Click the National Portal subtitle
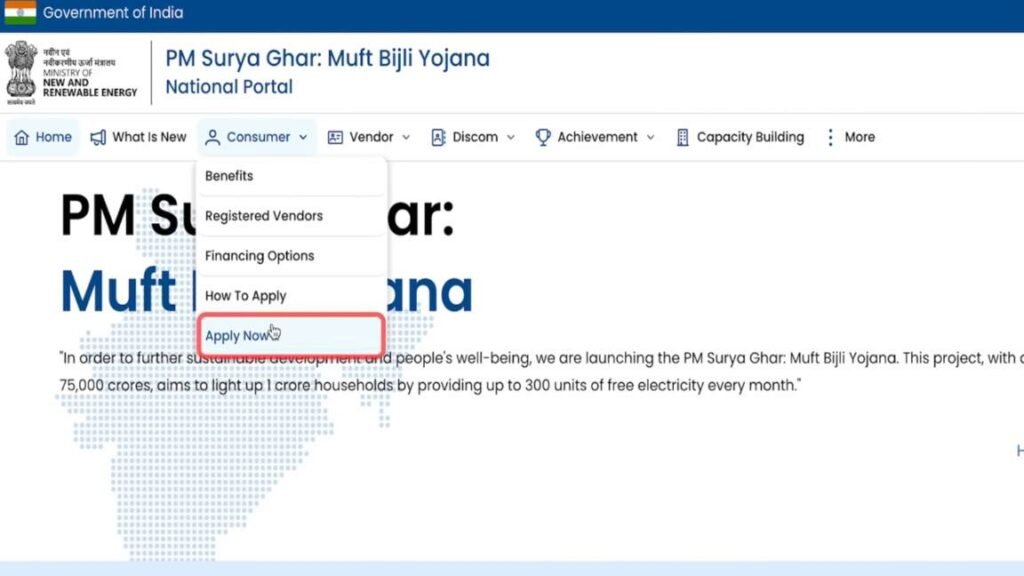 pos(229,87)
